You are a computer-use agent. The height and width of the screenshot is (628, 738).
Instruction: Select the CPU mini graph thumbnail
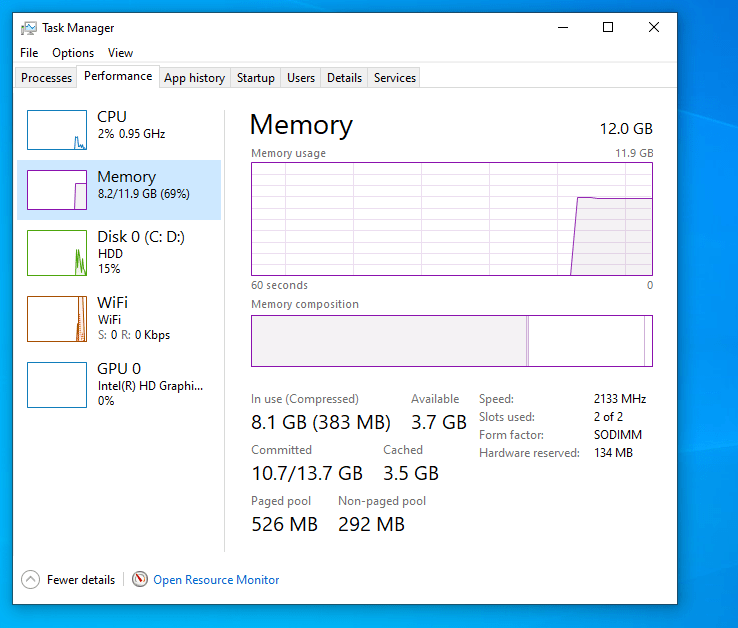click(57, 130)
